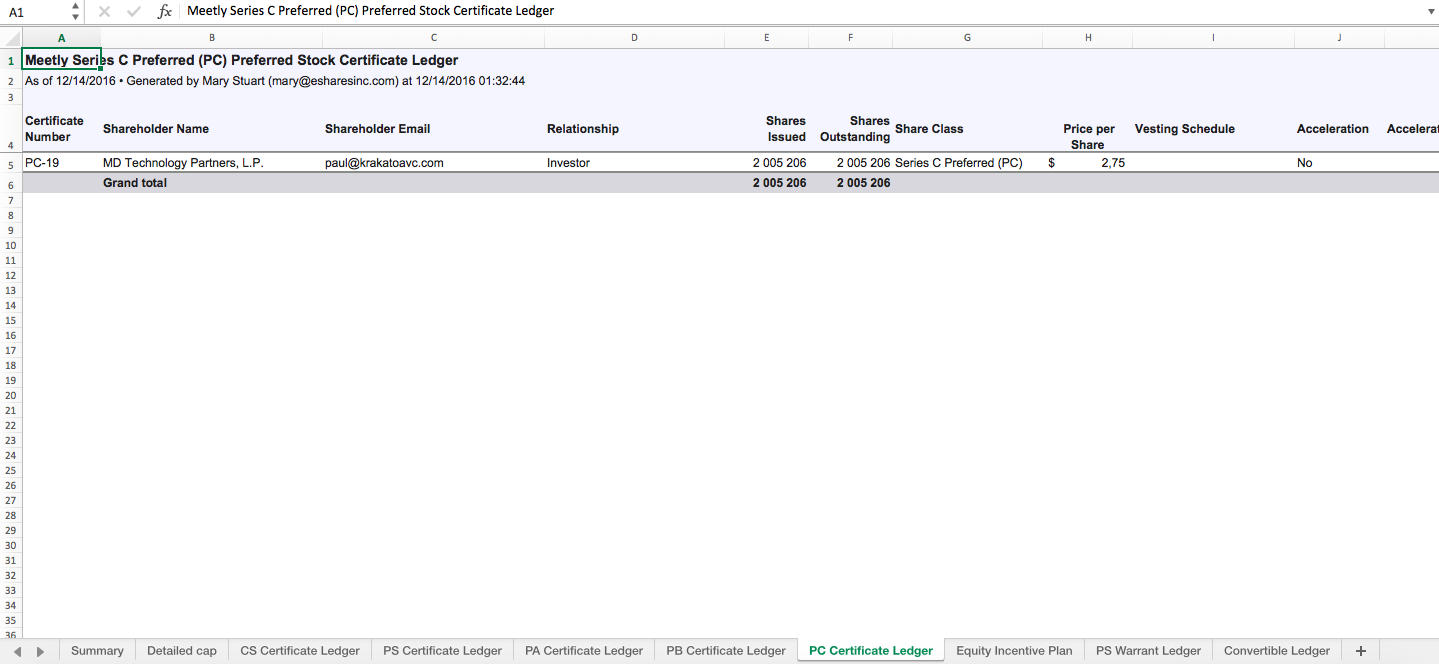Select the MD Technology Partners, L.P. cell

(212, 163)
